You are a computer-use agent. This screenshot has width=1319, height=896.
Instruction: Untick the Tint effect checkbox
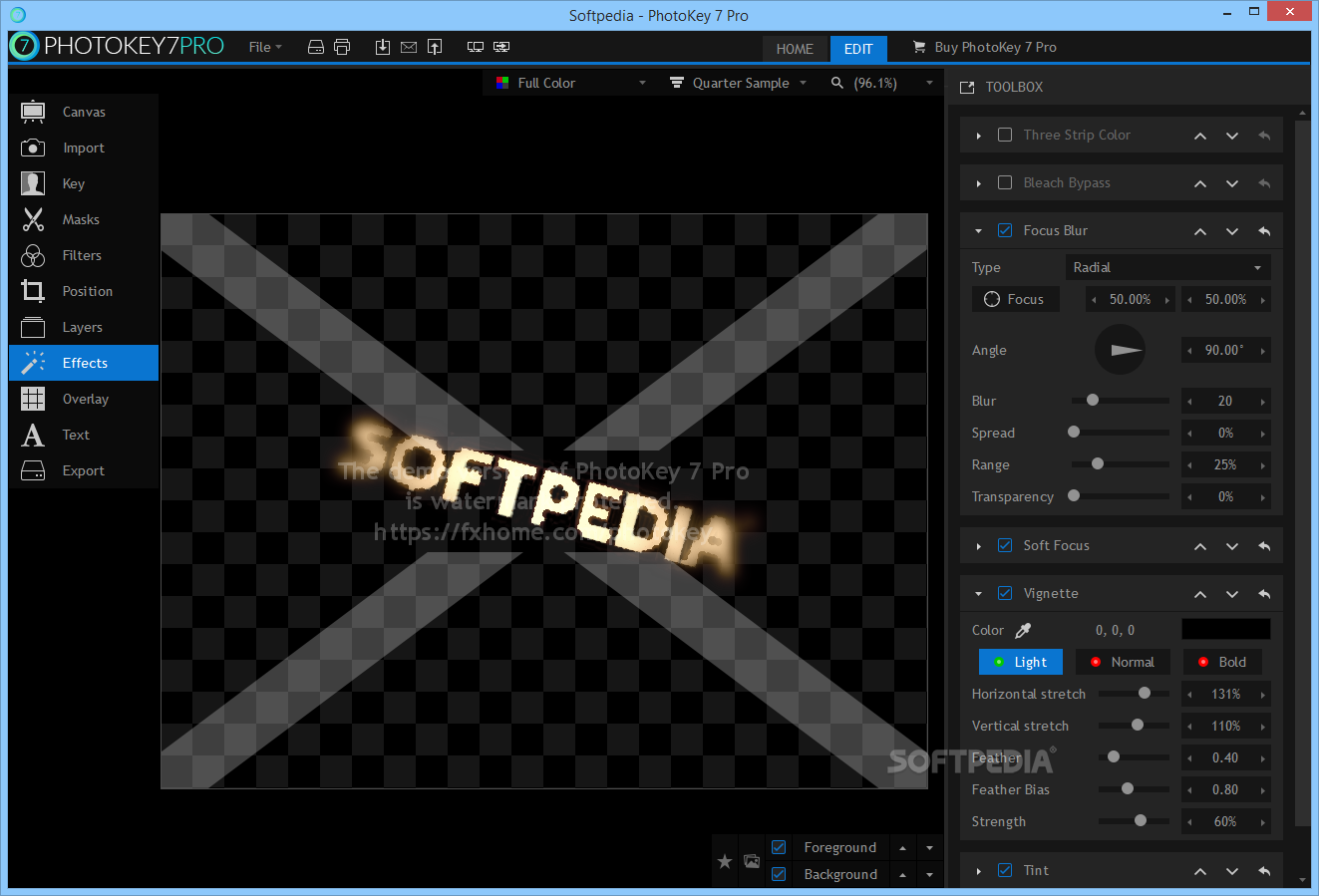[x=1005, y=870]
